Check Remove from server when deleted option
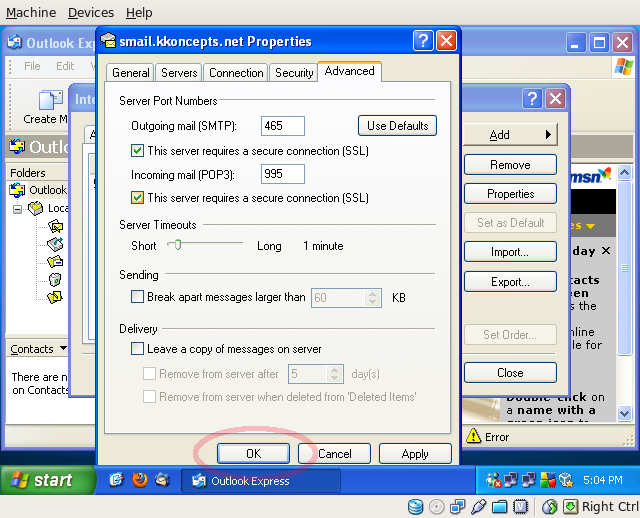640x518 pixels. 149,396
